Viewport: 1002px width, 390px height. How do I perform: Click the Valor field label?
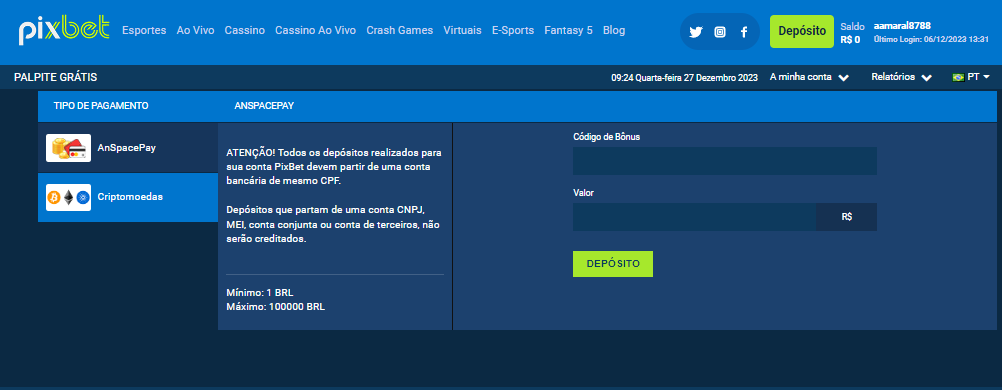pos(583,192)
